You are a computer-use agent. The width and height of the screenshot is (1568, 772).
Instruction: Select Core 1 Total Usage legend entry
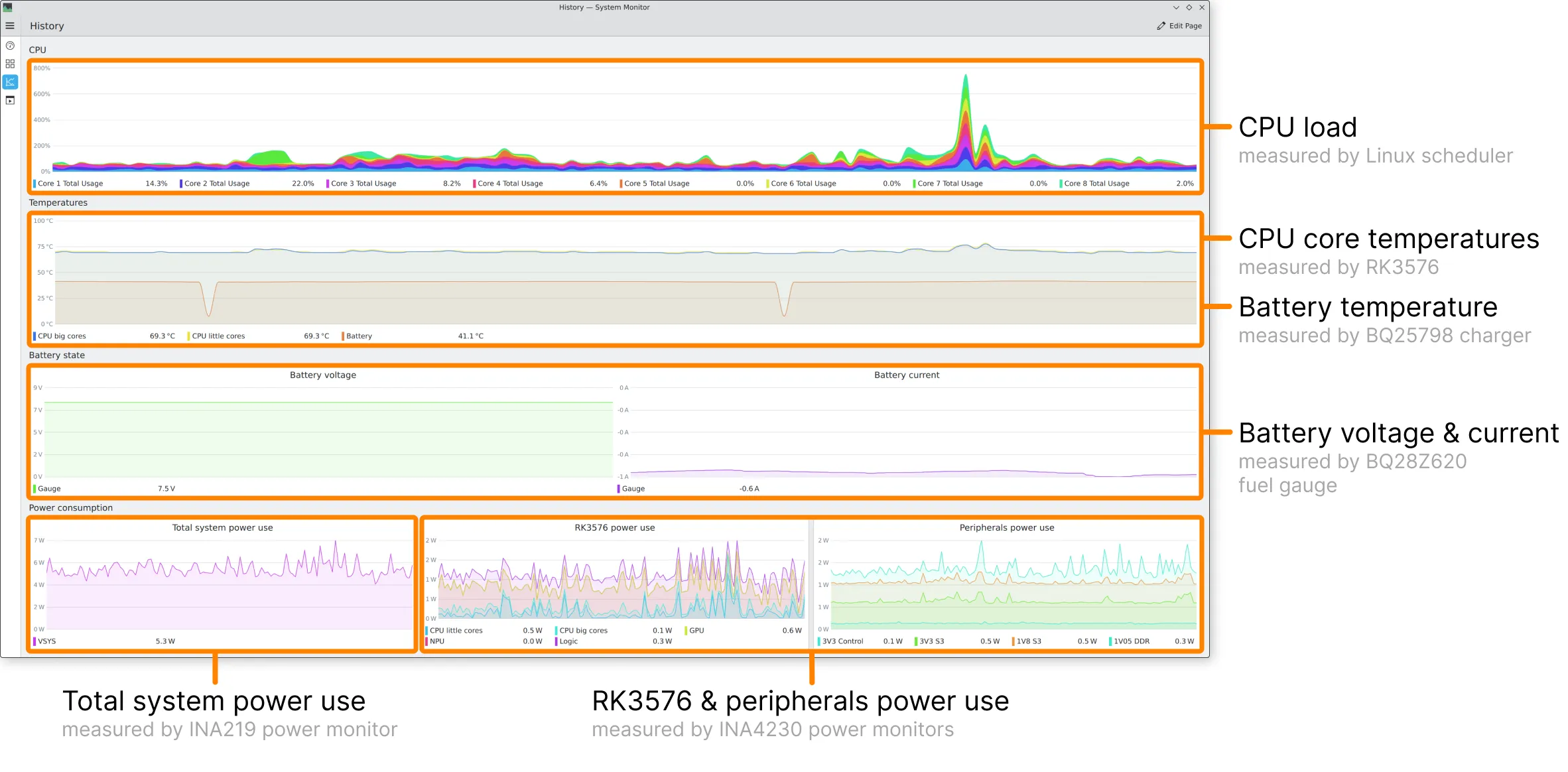[x=101, y=184]
